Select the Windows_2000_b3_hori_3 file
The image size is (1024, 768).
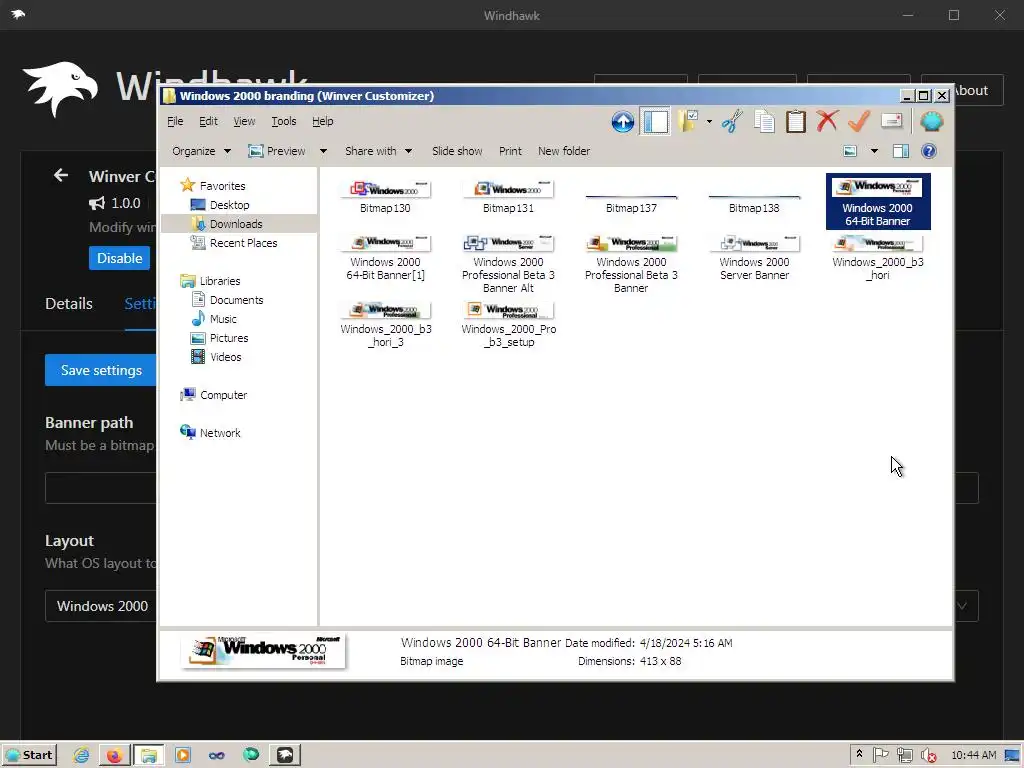pyautogui.click(x=386, y=325)
